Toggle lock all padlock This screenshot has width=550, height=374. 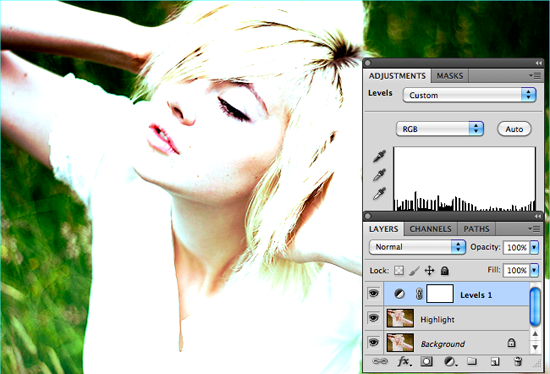(x=444, y=271)
